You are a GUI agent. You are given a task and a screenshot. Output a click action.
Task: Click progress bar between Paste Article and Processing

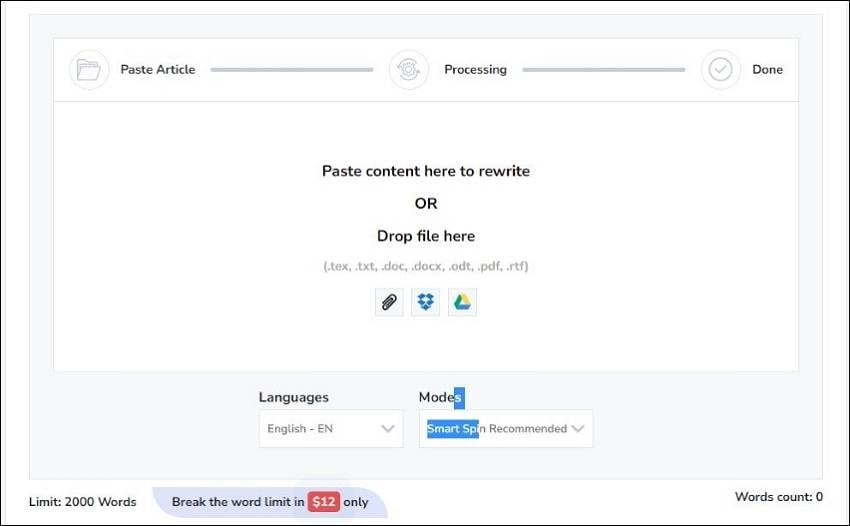tap(291, 70)
